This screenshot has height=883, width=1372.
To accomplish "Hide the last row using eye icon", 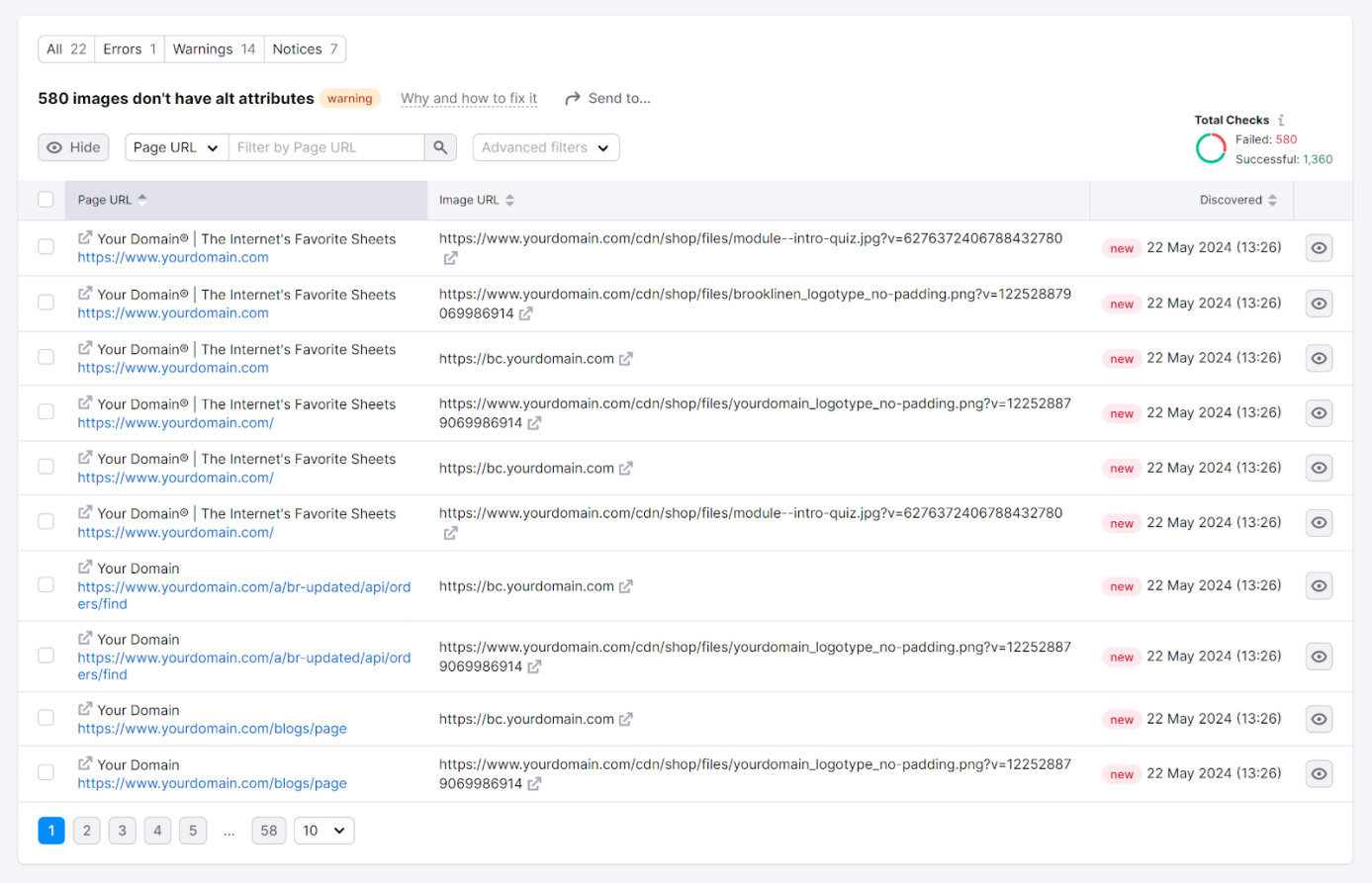I will tap(1319, 774).
